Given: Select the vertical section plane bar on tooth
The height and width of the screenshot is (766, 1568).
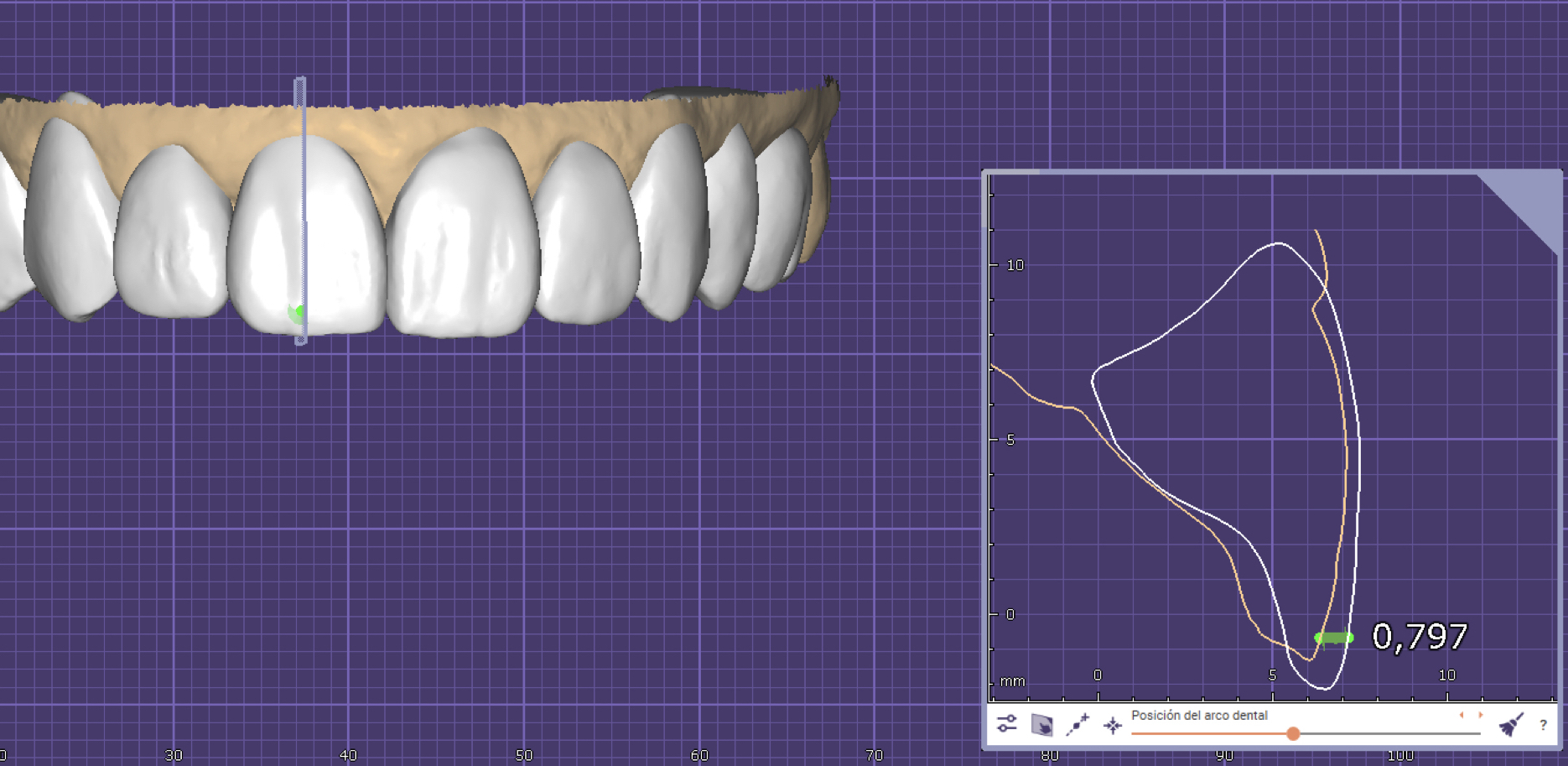Looking at the screenshot, I should [x=300, y=210].
